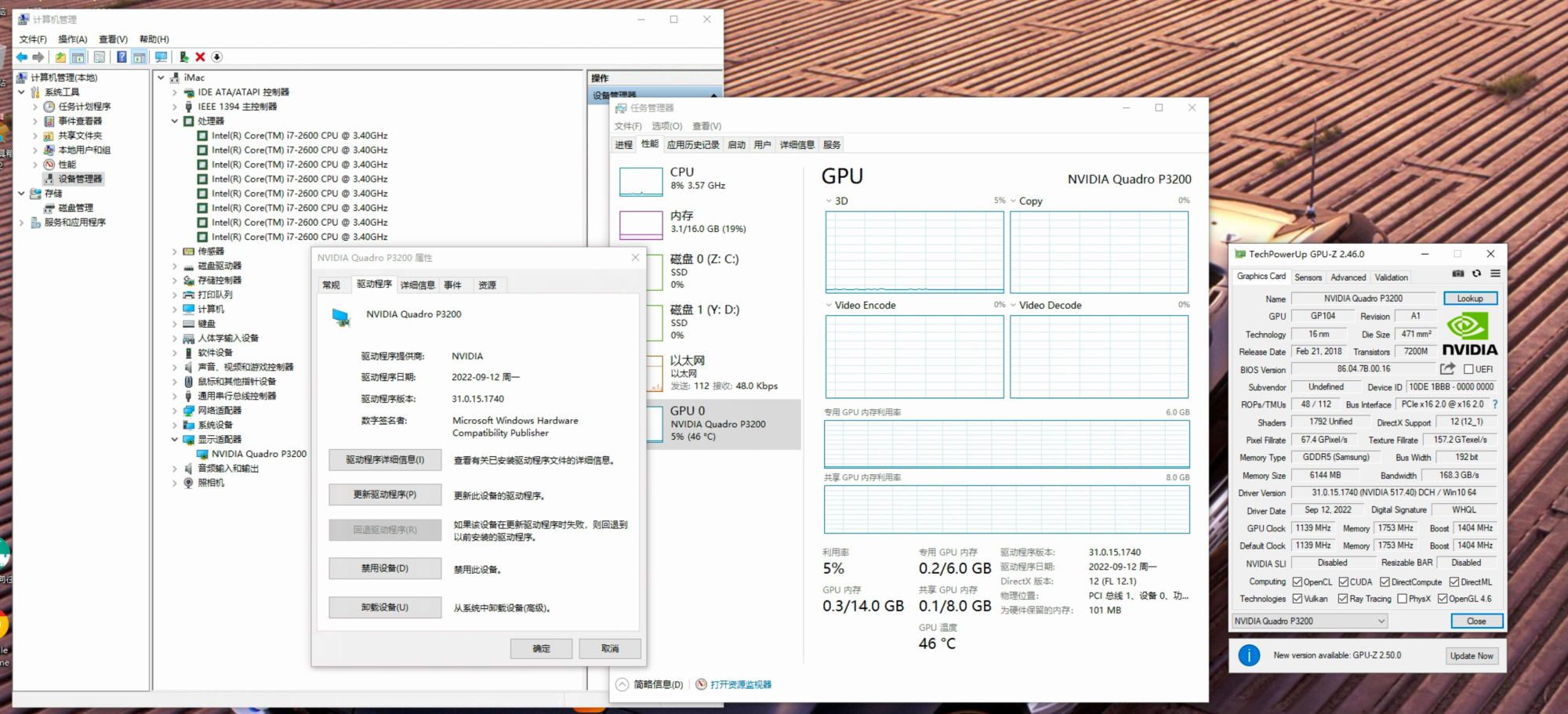Image resolution: width=1568 pixels, height=714 pixels.
Task: Toggle the UEFI checkbox in GPU-Z
Action: (1468, 369)
